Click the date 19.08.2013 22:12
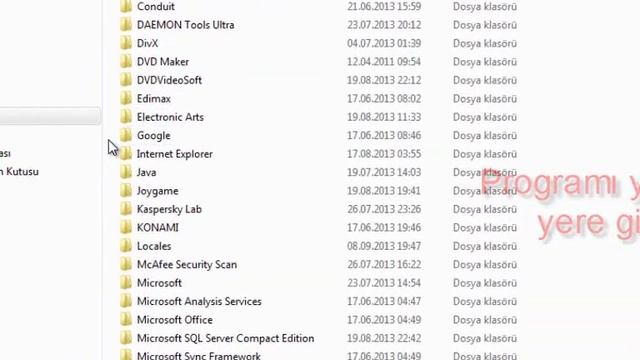640x360 pixels. 384,80
